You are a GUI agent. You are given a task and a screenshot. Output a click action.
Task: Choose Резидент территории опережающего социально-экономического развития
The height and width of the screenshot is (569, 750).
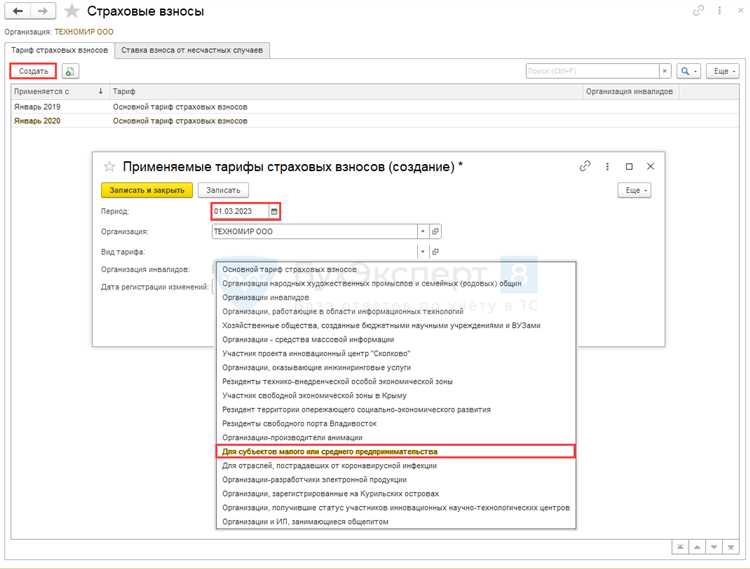[396, 410]
